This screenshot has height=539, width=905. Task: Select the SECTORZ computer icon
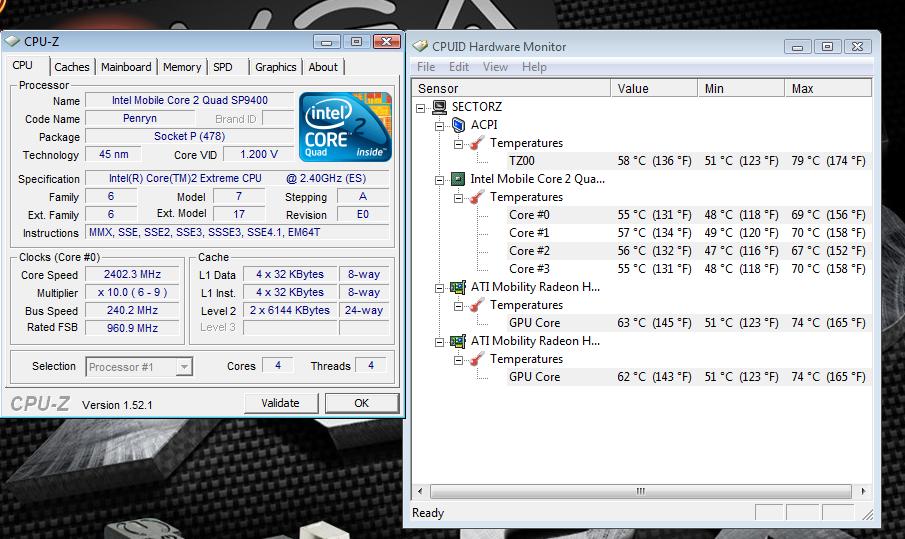coord(440,107)
